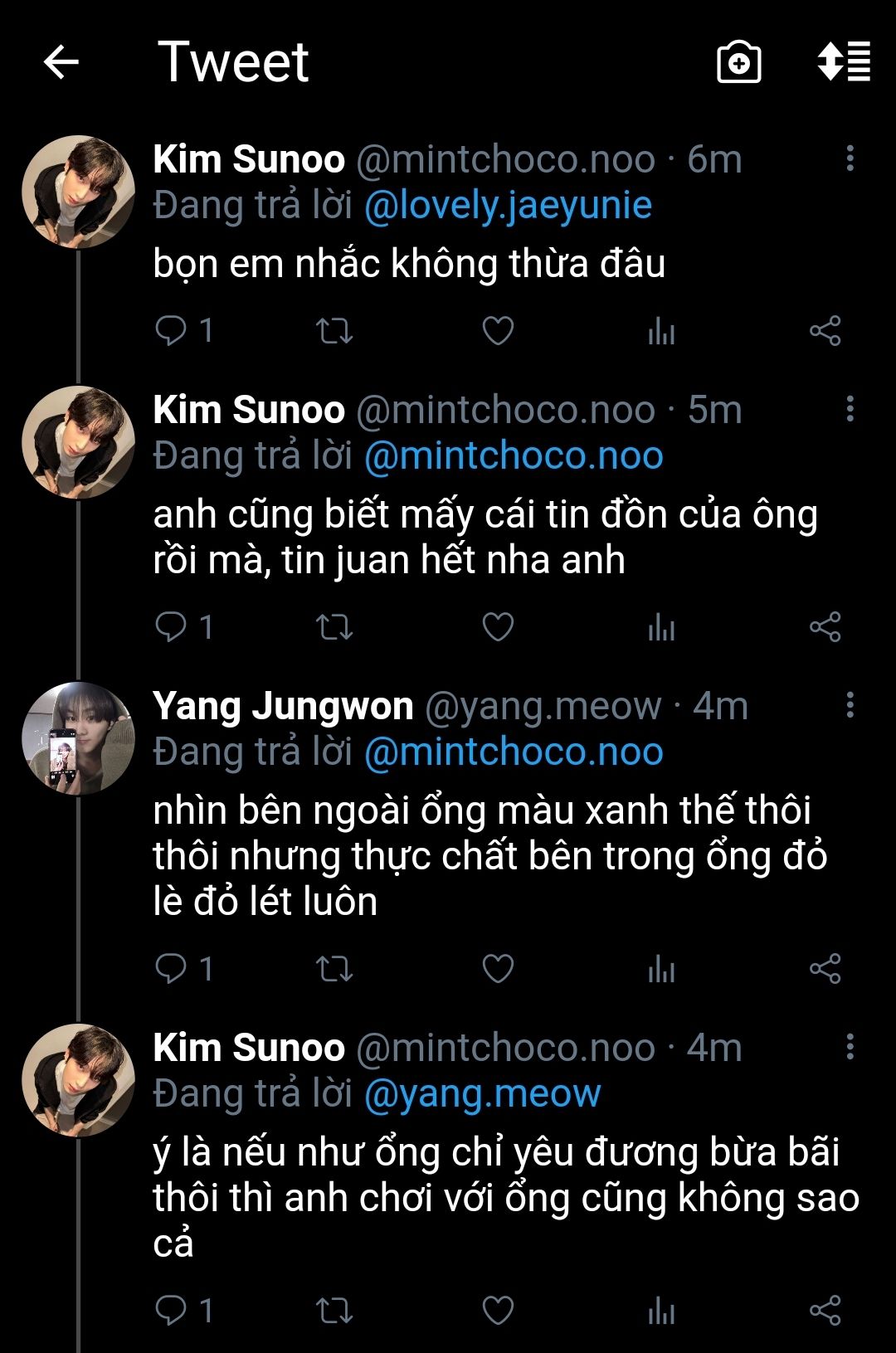Open Yang Jungwon's profile picture
896x1353 pixels.
point(78,738)
